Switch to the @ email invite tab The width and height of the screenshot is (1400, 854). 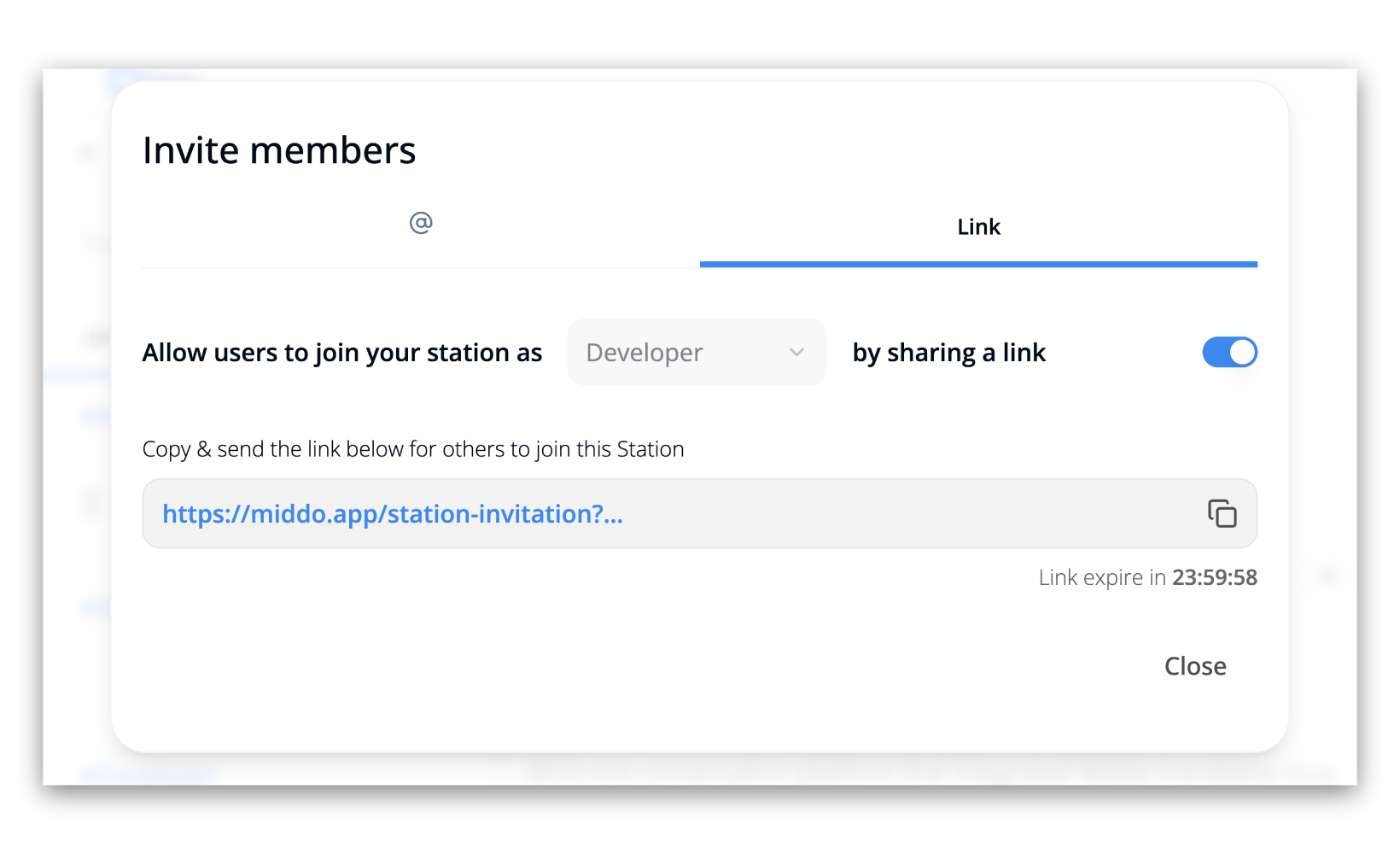(x=421, y=224)
